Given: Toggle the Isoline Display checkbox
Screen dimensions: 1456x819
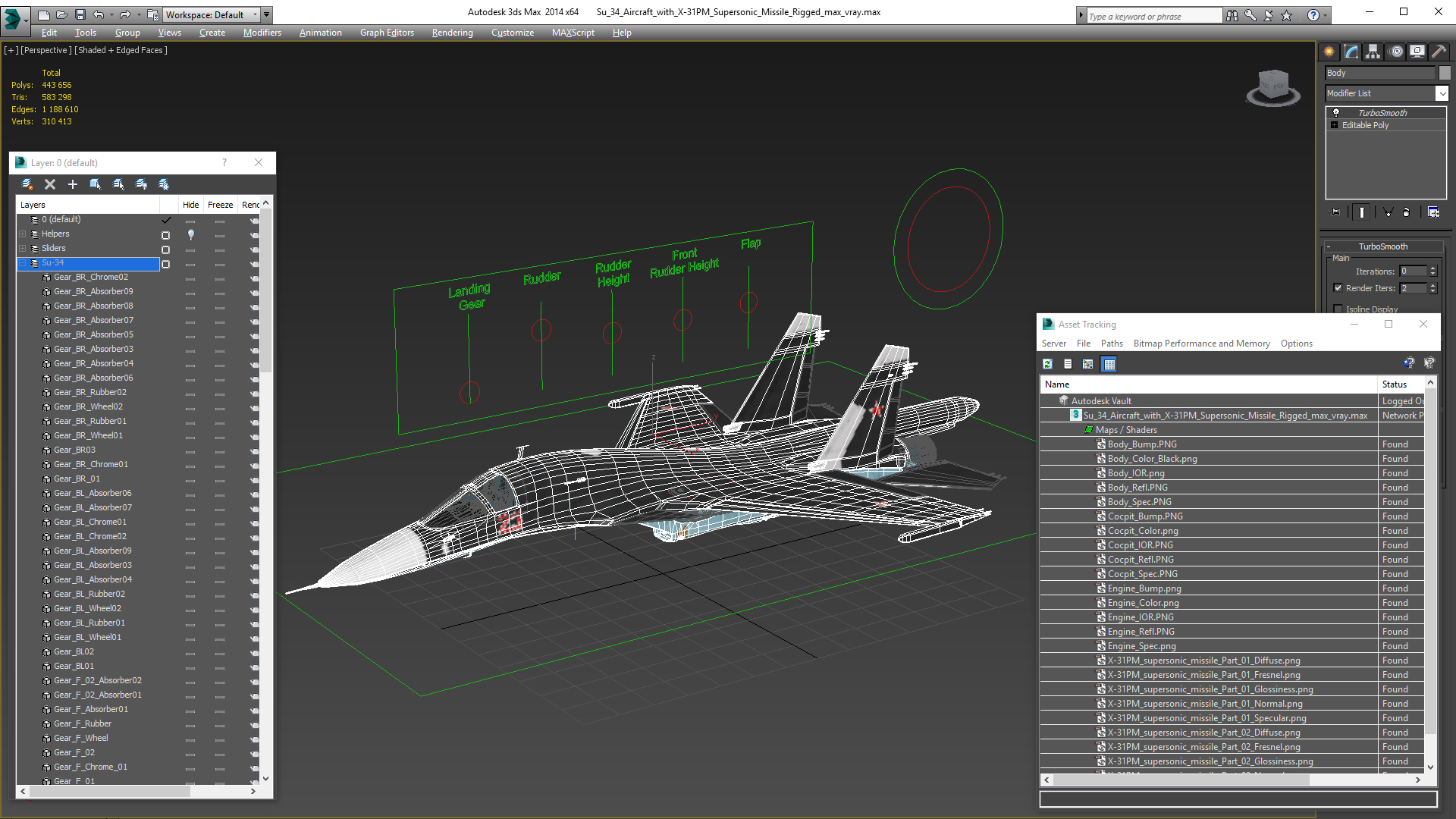Looking at the screenshot, I should coord(1338,309).
